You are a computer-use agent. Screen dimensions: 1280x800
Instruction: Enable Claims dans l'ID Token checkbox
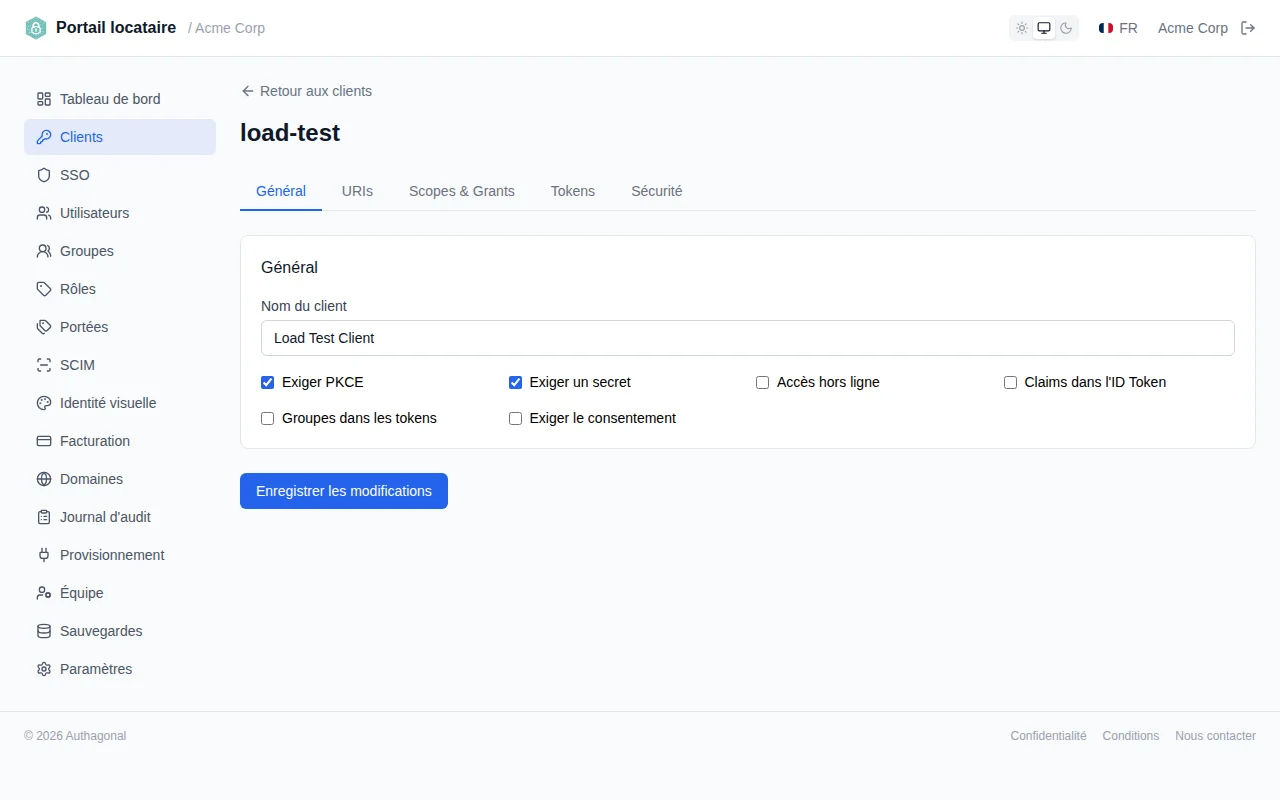pos(1011,382)
